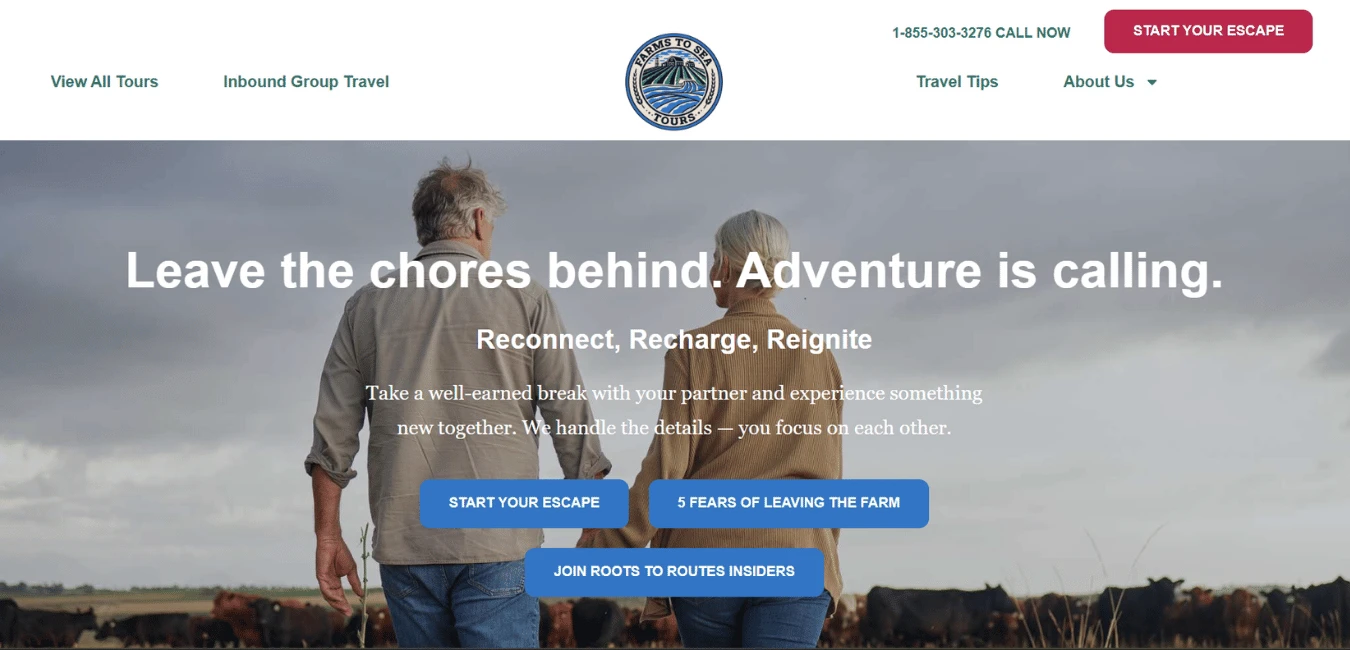The height and width of the screenshot is (650, 1350).
Task: Click the gray-haired man's head in photo
Action: 458,200
